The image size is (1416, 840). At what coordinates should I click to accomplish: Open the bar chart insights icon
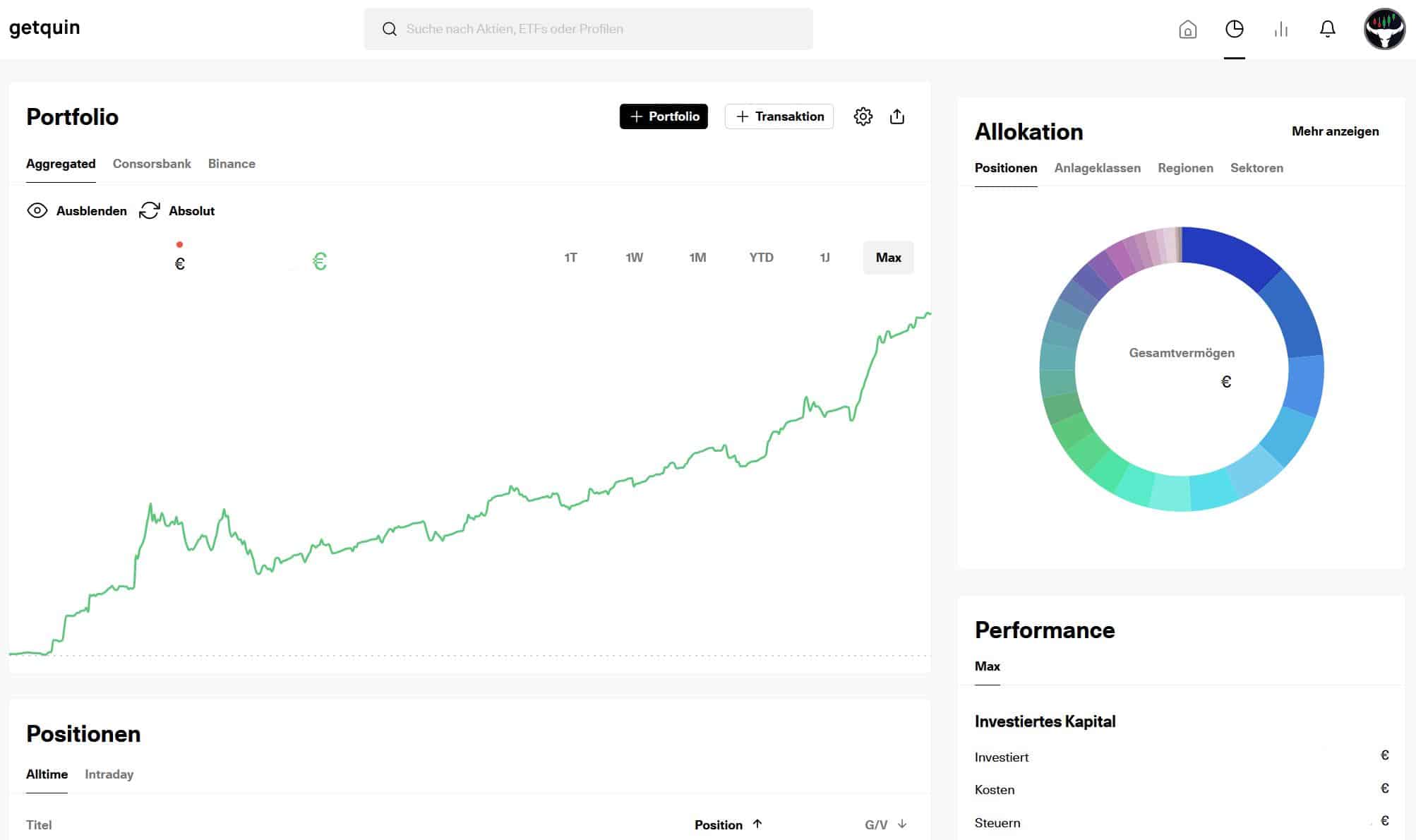[1281, 29]
